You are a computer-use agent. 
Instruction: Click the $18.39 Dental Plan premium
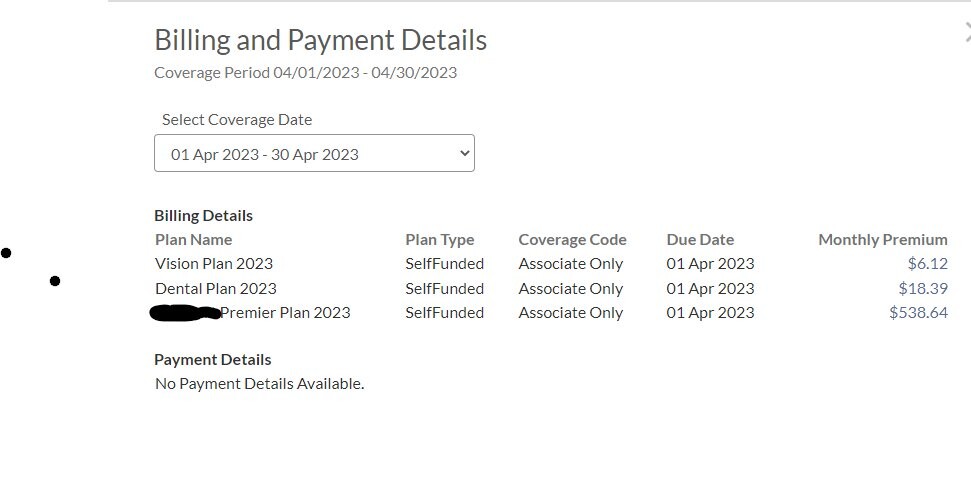tap(923, 288)
